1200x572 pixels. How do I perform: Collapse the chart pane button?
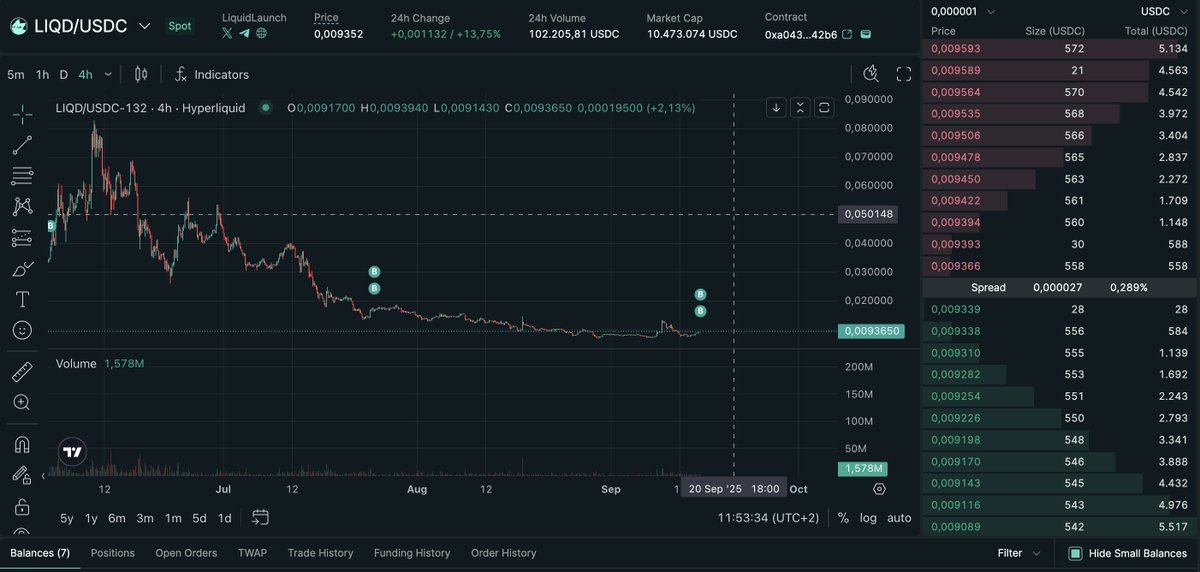pos(800,107)
